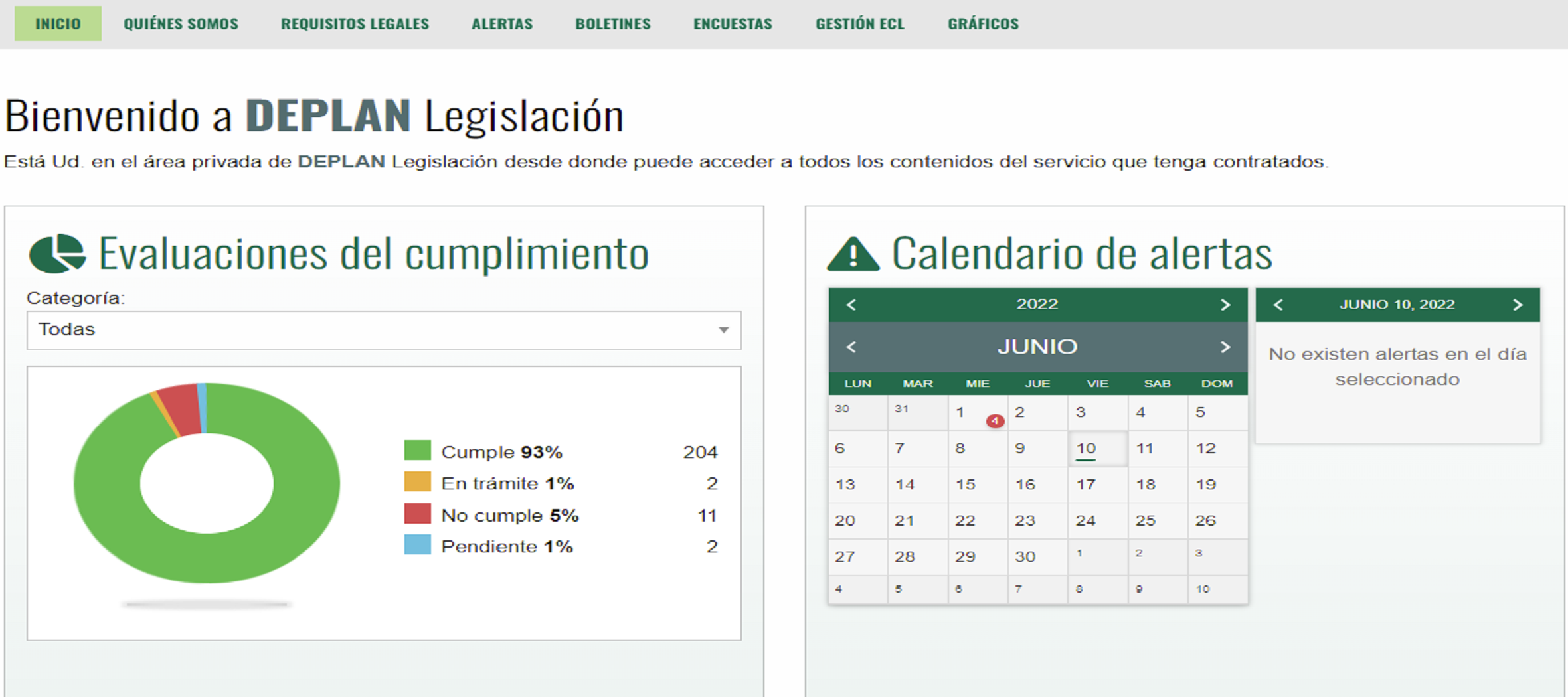The height and width of the screenshot is (697, 1568).
Task: Open the GESTIÓN ECL menu item
Action: pos(860,24)
